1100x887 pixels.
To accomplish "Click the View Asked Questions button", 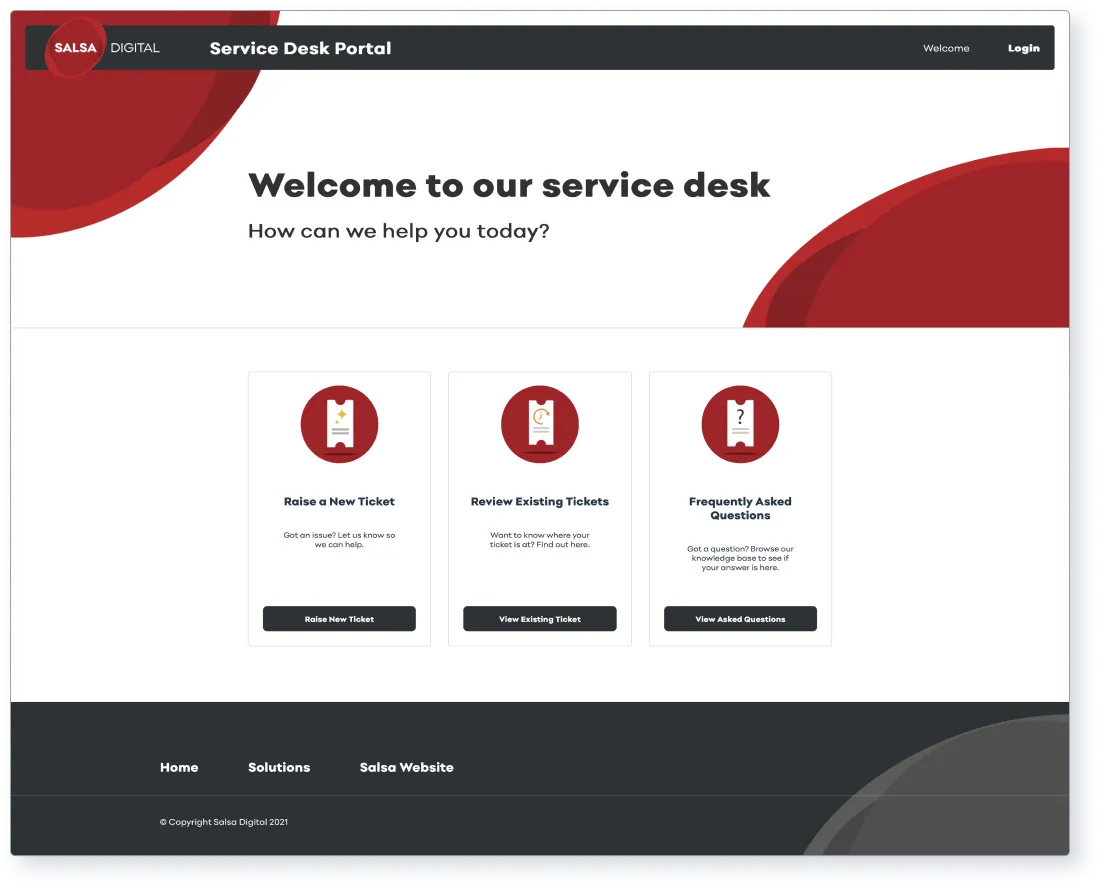I will pos(739,618).
